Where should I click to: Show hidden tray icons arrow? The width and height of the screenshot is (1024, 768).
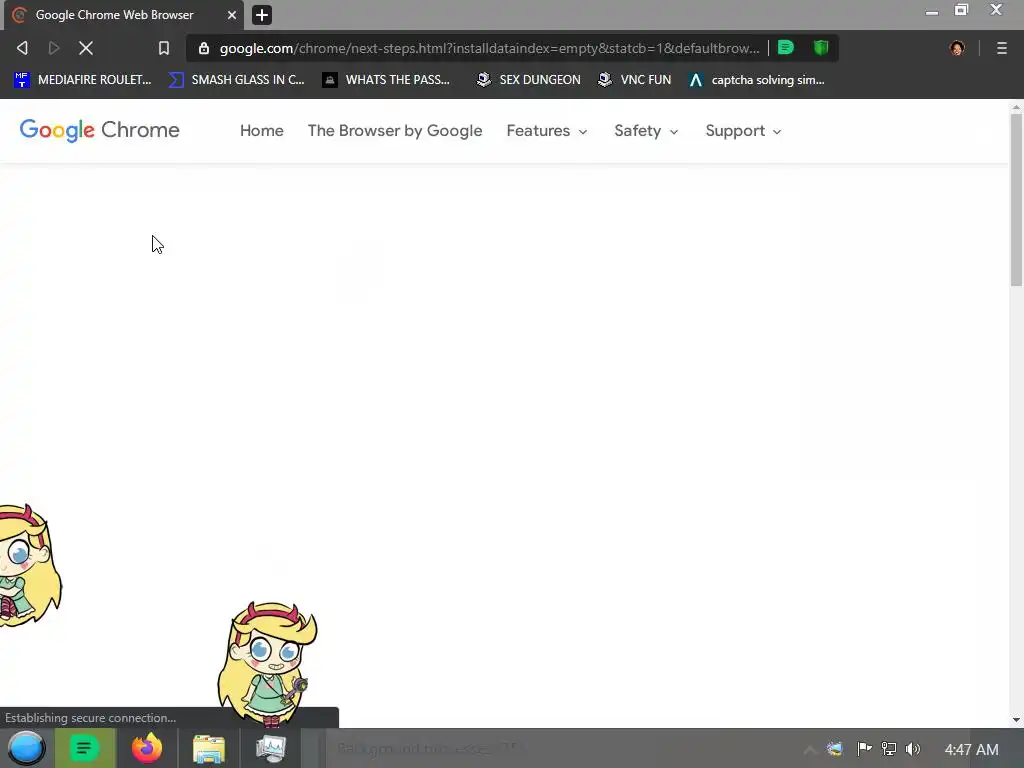(809, 750)
